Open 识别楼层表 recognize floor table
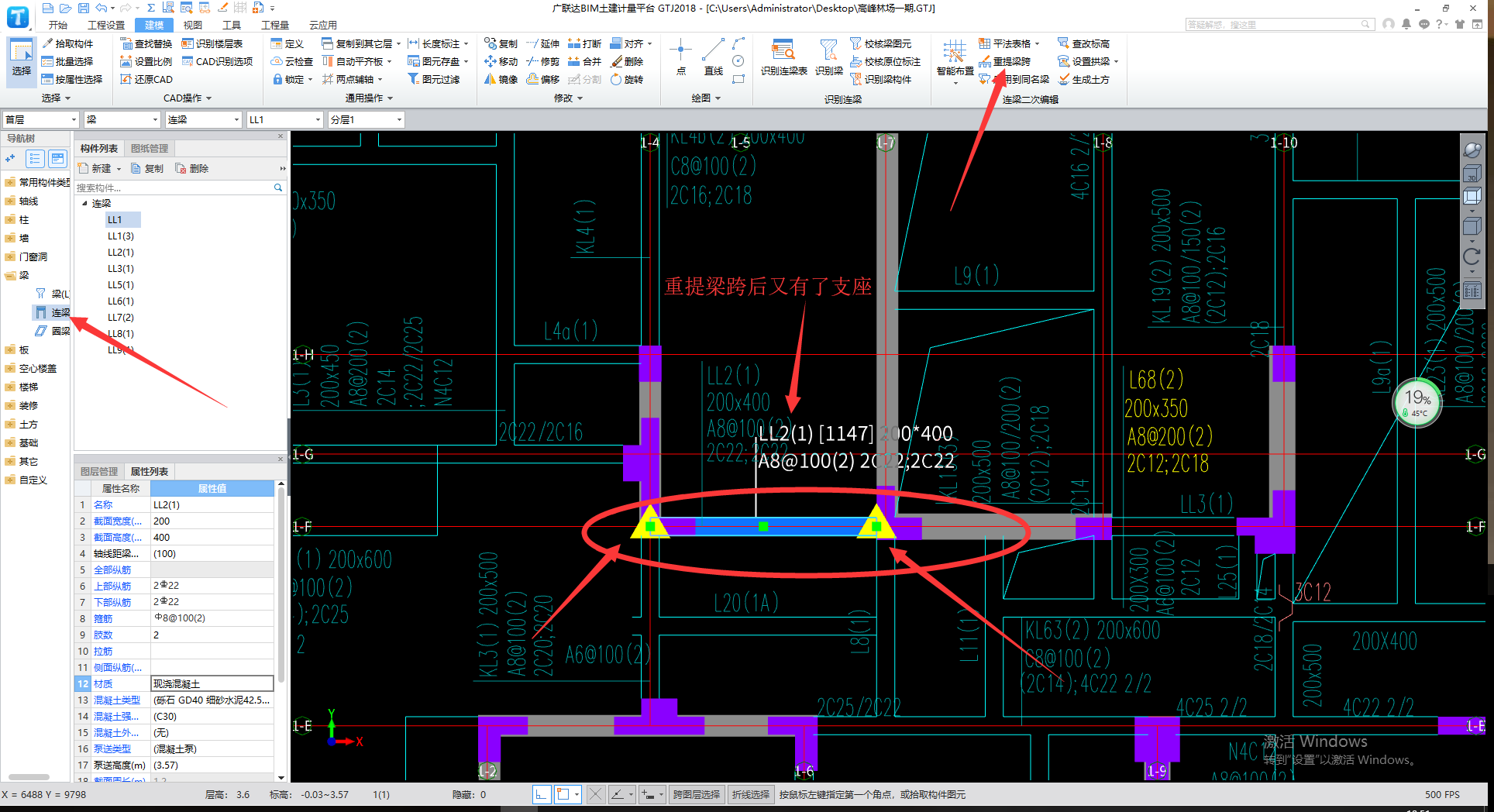Viewport: 1494px width, 812px height. click(212, 43)
